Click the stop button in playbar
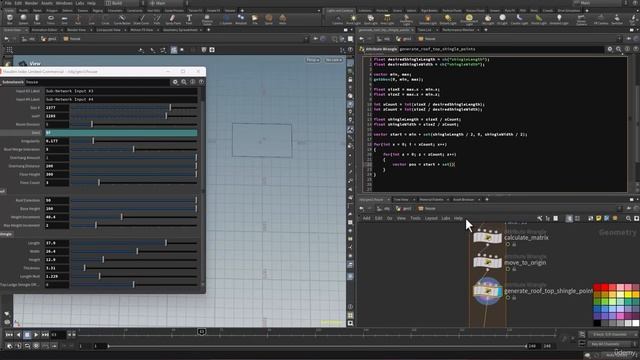 pyautogui.click(x=27, y=335)
